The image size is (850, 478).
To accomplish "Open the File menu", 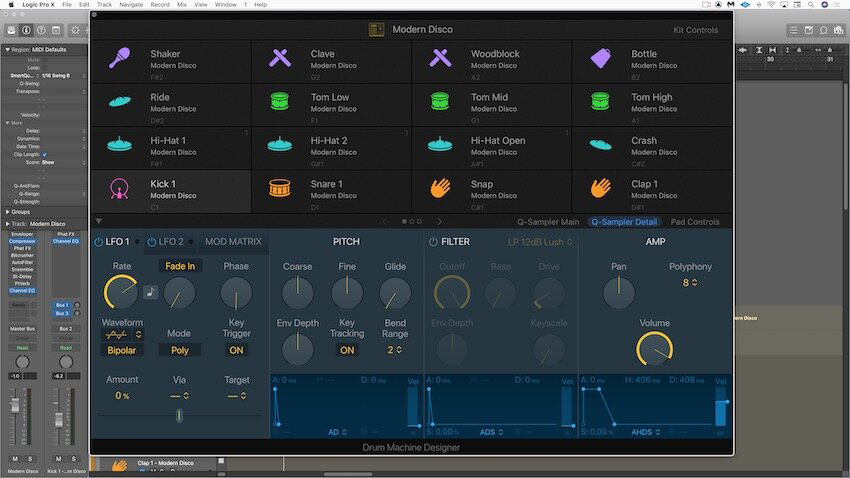I will (67, 4).
